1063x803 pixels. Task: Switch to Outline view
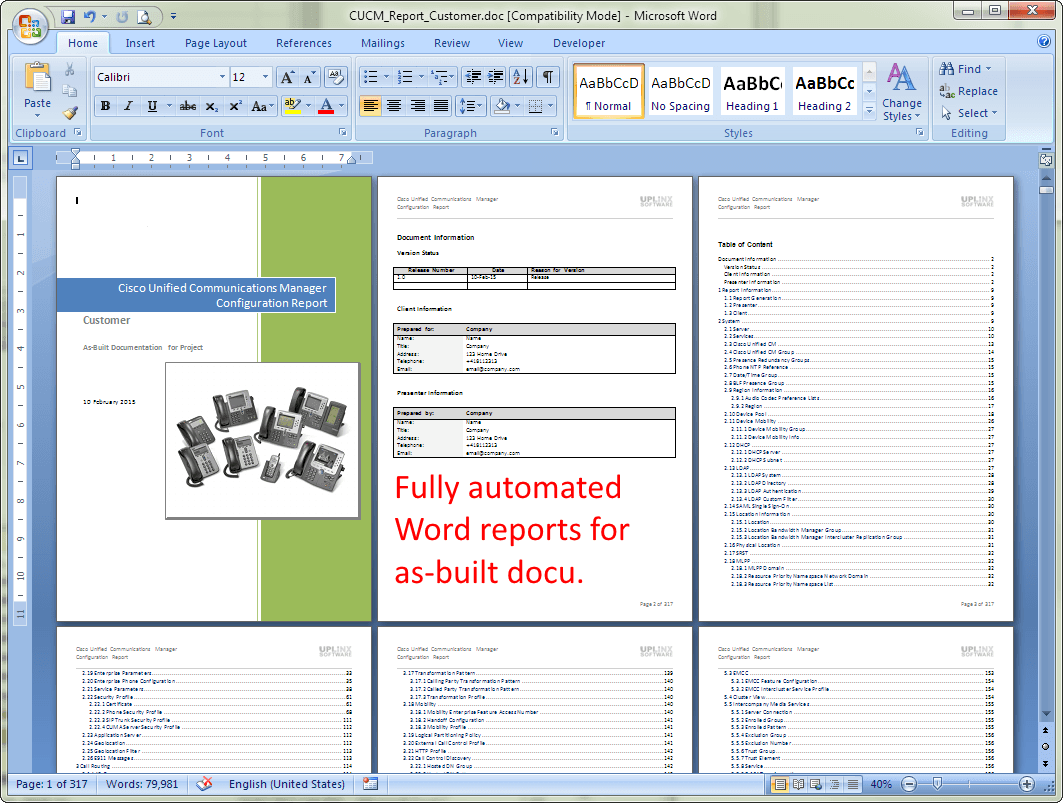coord(835,785)
